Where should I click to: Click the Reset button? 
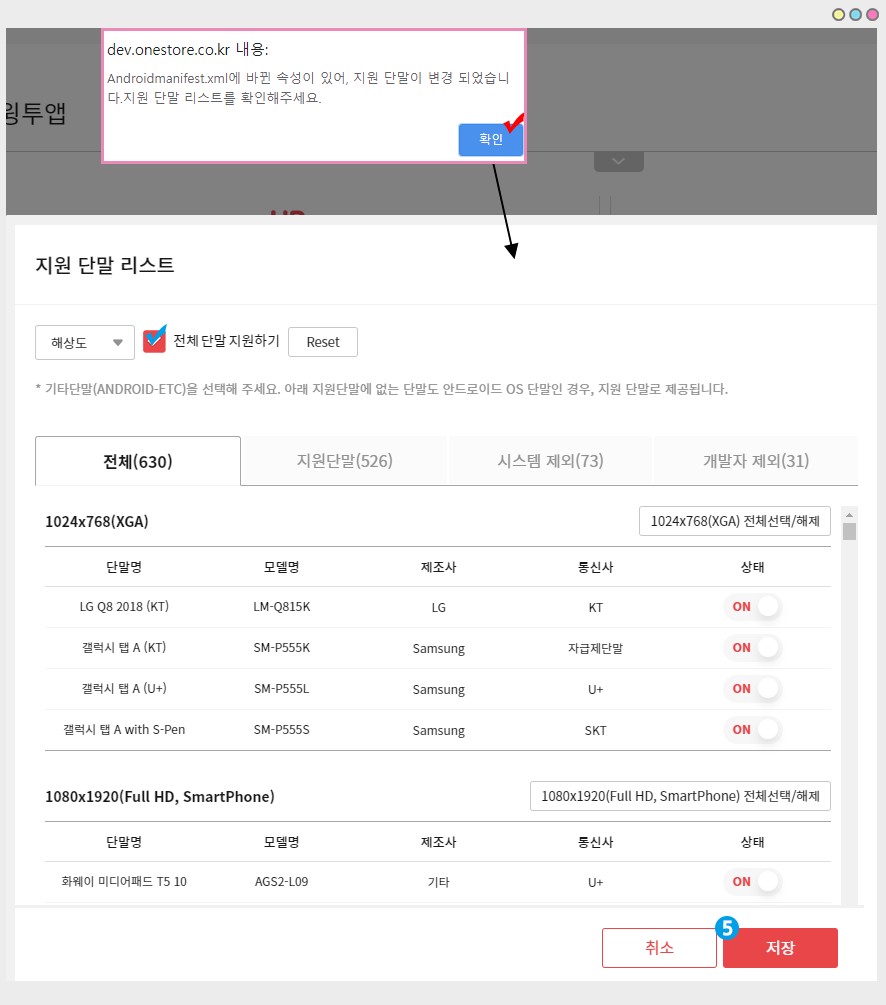(x=322, y=341)
